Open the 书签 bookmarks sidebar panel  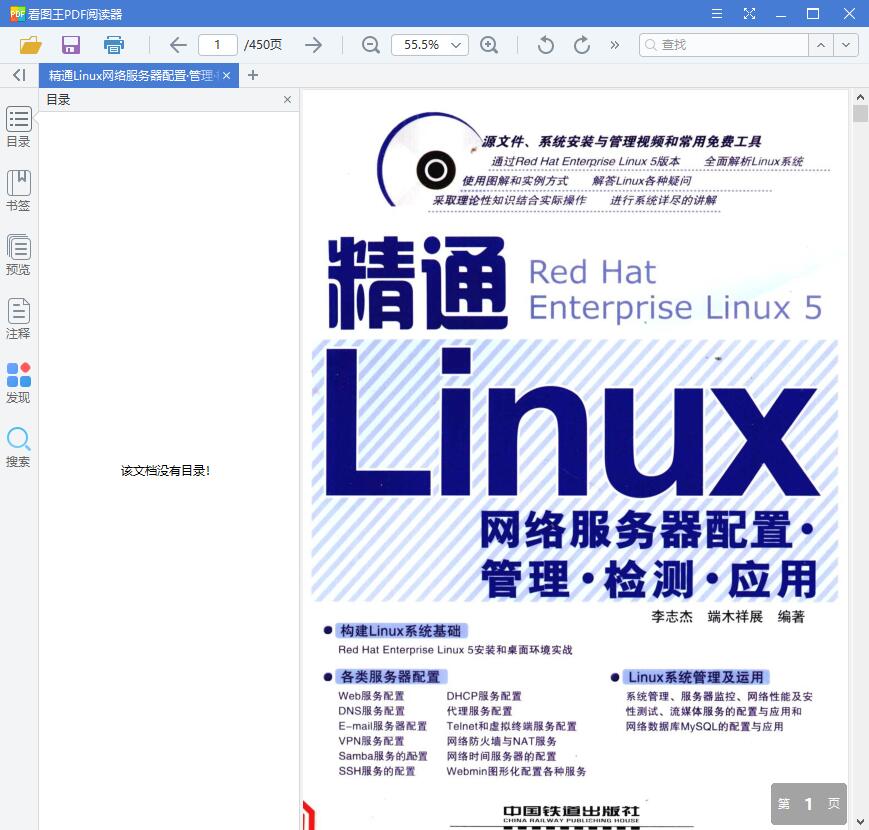18,191
